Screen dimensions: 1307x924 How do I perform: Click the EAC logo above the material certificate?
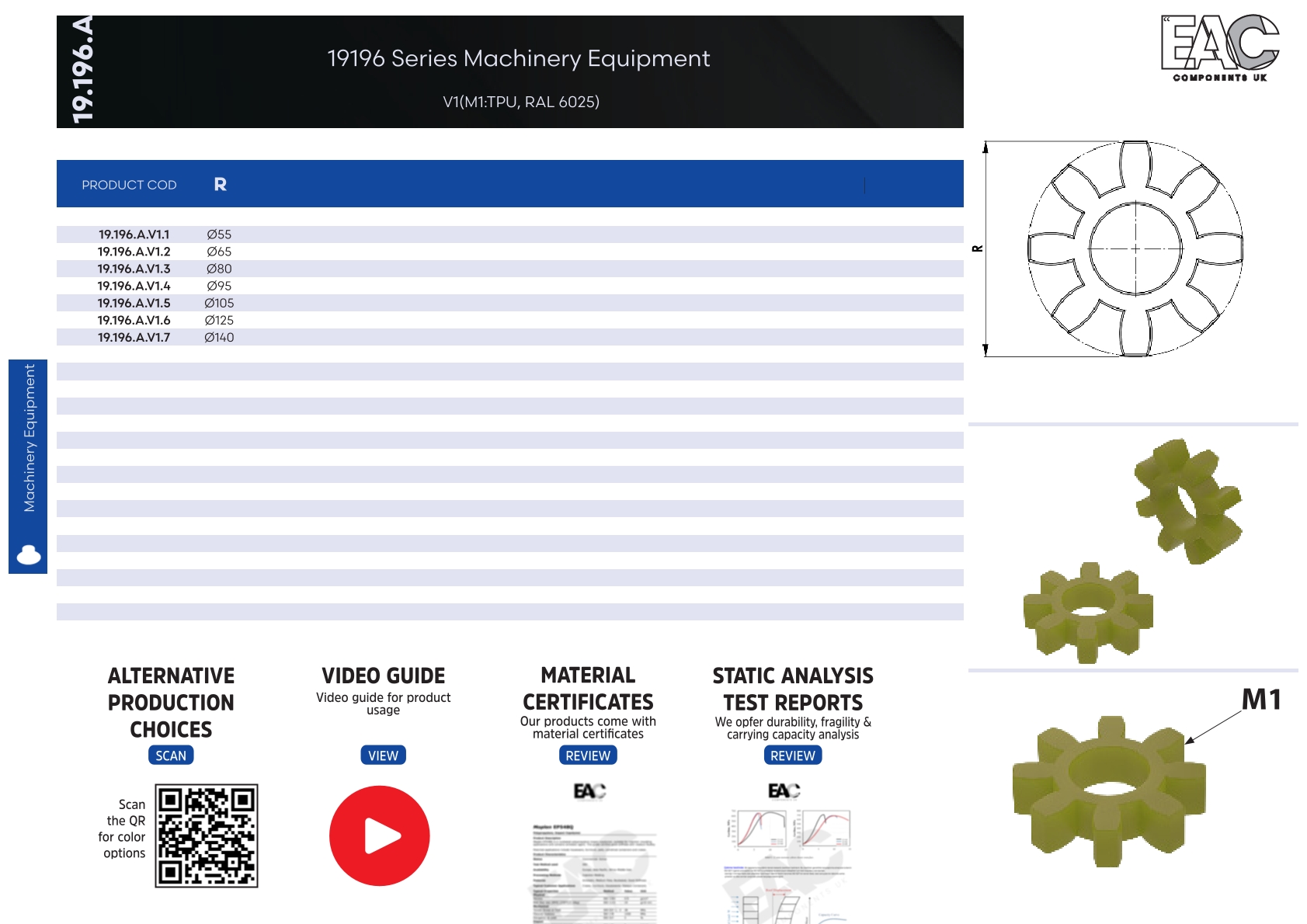coord(589,791)
